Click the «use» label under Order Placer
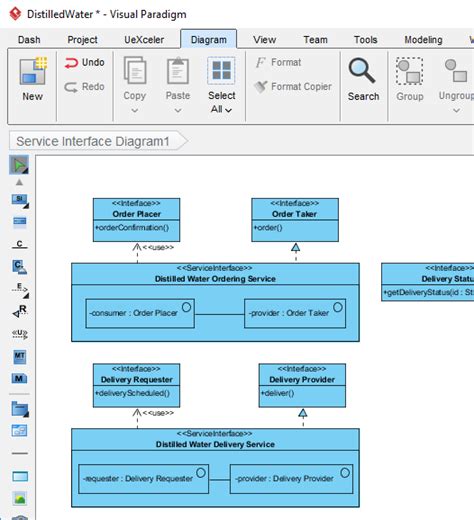Viewport: 474px width, 520px height. [x=158, y=247]
